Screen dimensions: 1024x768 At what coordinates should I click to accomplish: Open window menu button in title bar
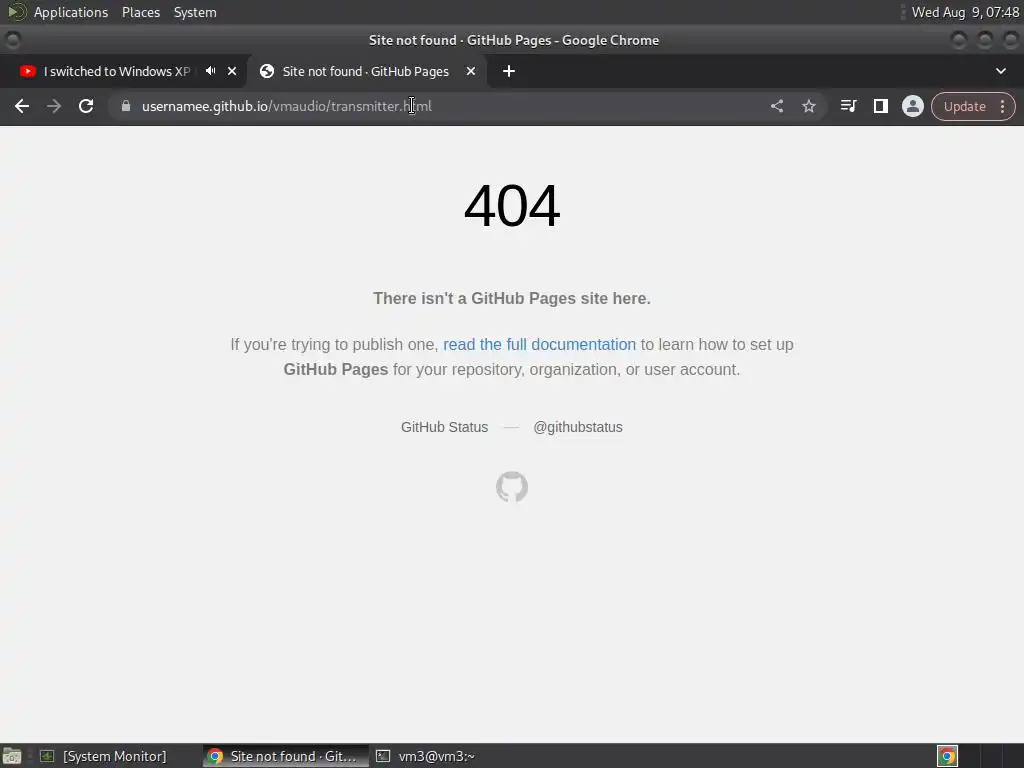pyautogui.click(x=12, y=40)
